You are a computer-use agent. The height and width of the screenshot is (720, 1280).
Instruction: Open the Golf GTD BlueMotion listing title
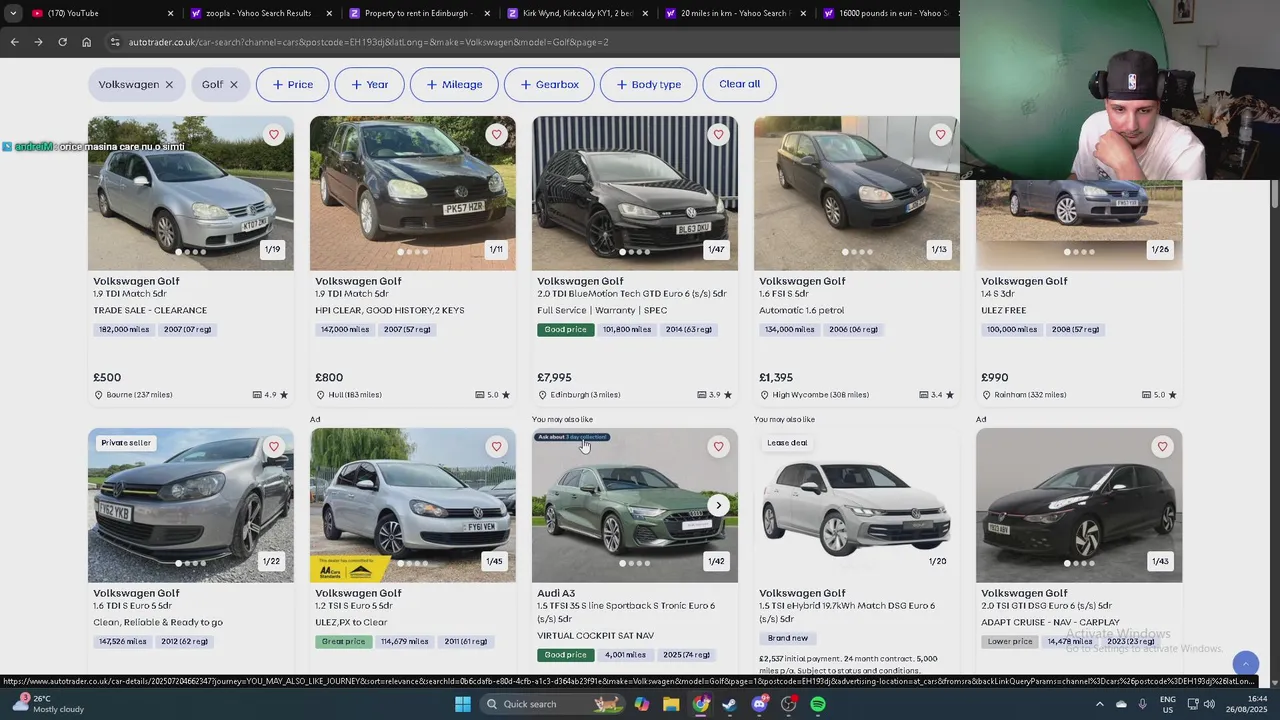[x=580, y=281]
